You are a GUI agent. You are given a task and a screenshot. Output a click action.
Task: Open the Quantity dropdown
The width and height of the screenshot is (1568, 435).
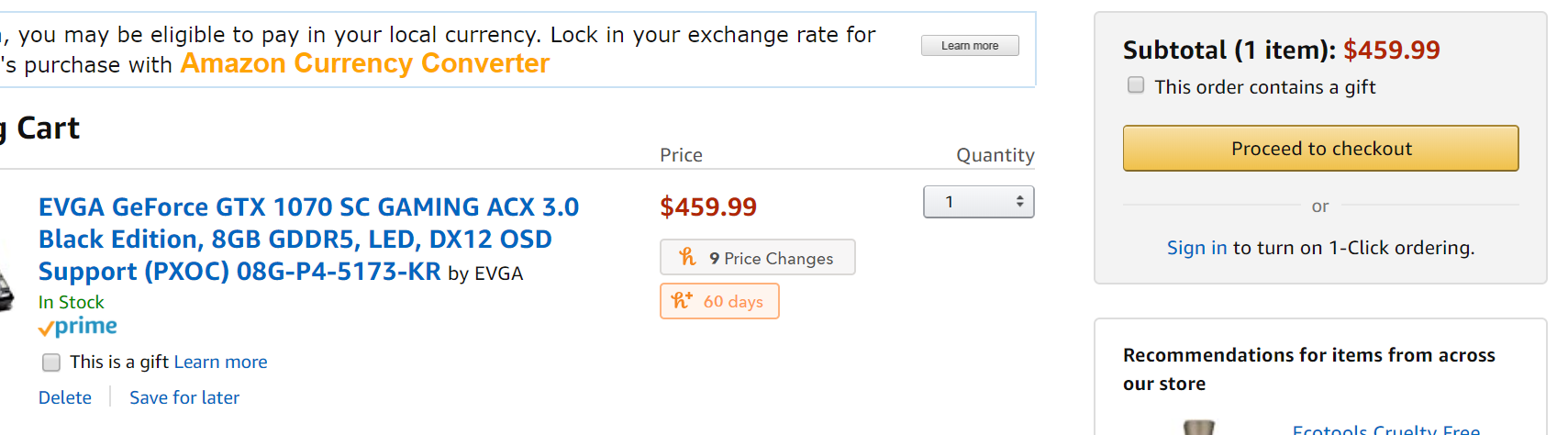coord(978,202)
